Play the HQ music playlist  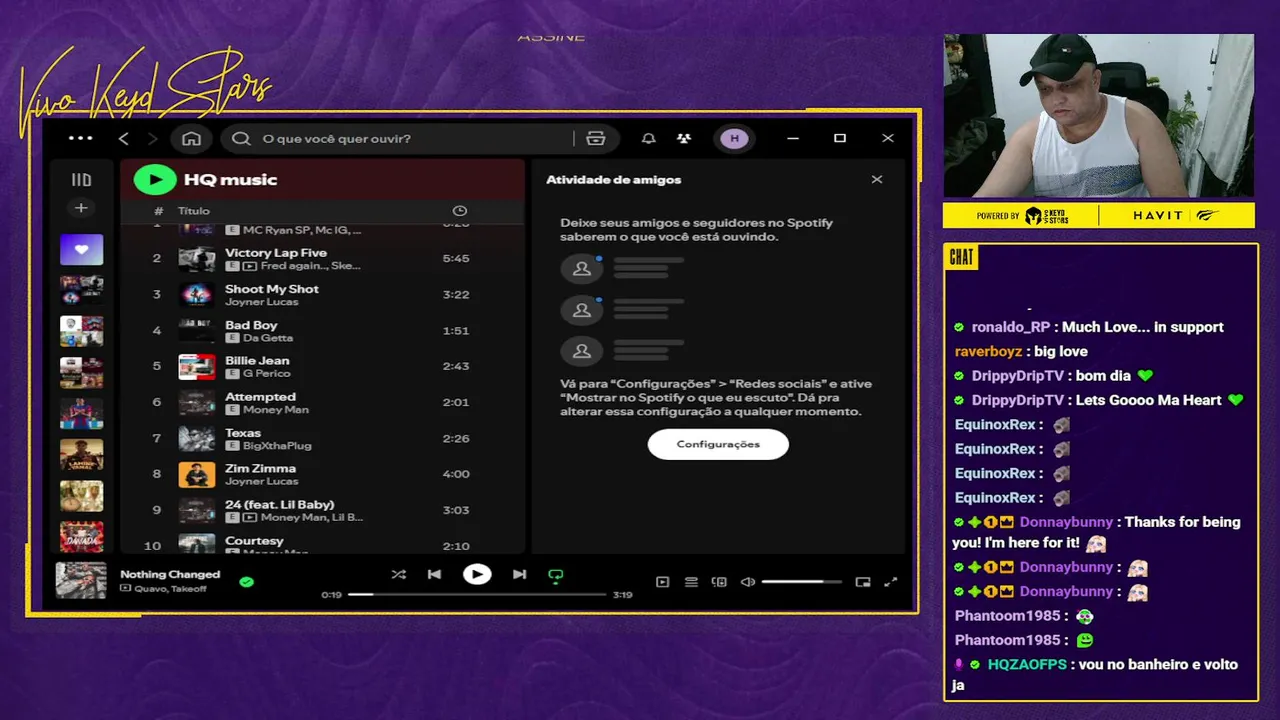point(155,179)
